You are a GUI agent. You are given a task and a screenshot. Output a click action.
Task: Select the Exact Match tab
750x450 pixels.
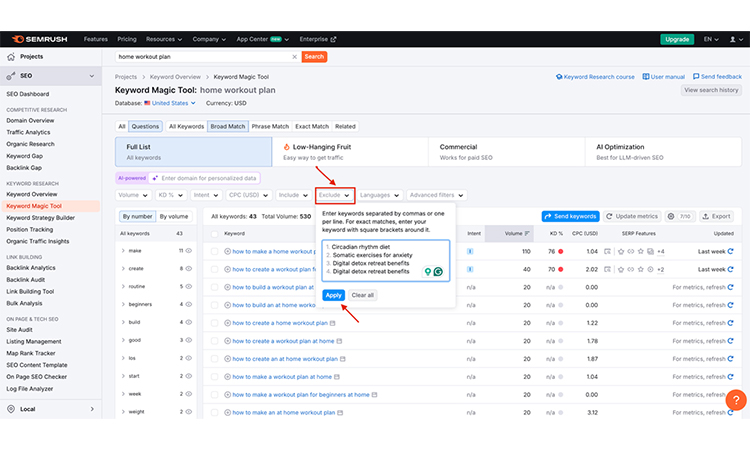(x=312, y=126)
